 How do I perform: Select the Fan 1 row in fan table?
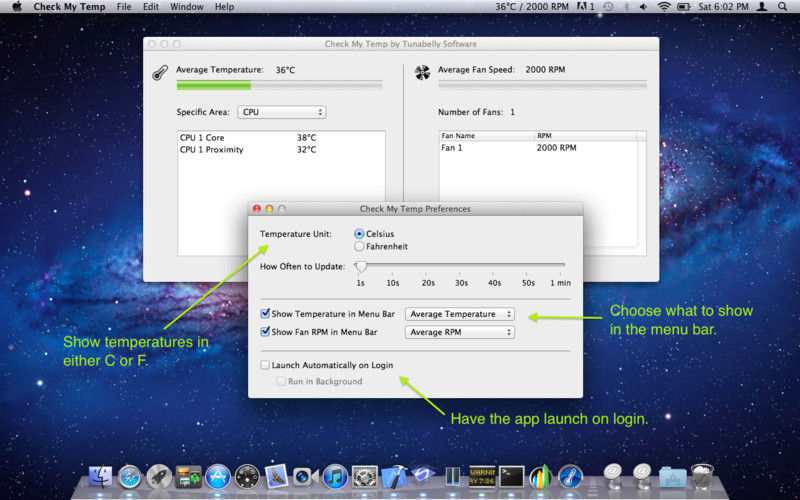click(x=538, y=148)
